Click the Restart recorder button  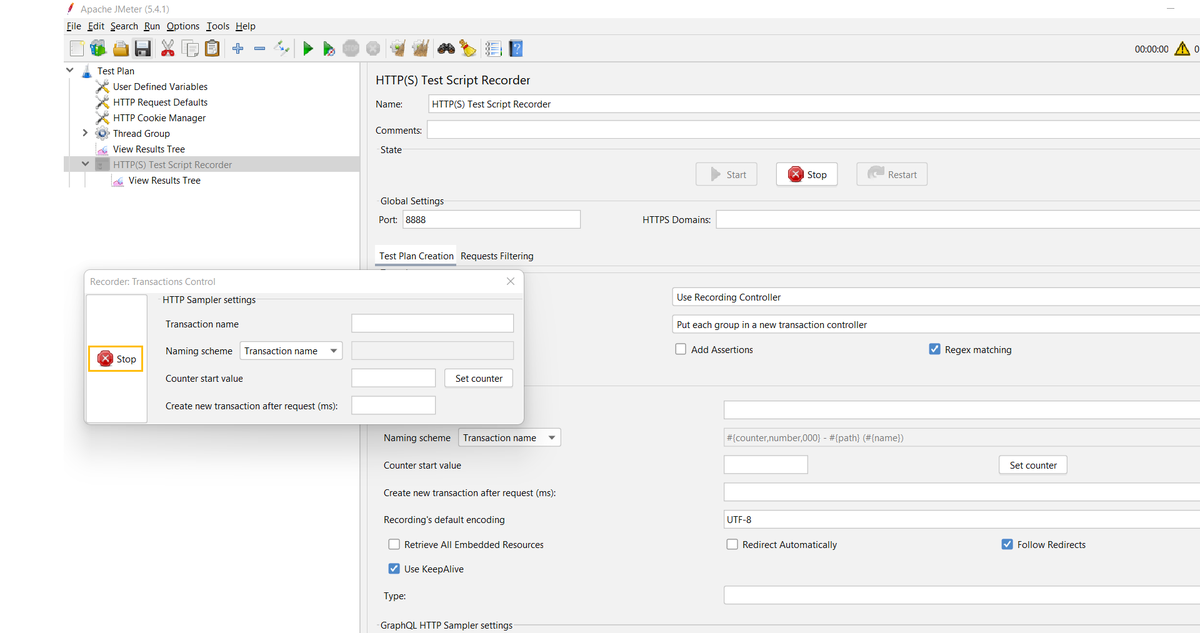[892, 174]
